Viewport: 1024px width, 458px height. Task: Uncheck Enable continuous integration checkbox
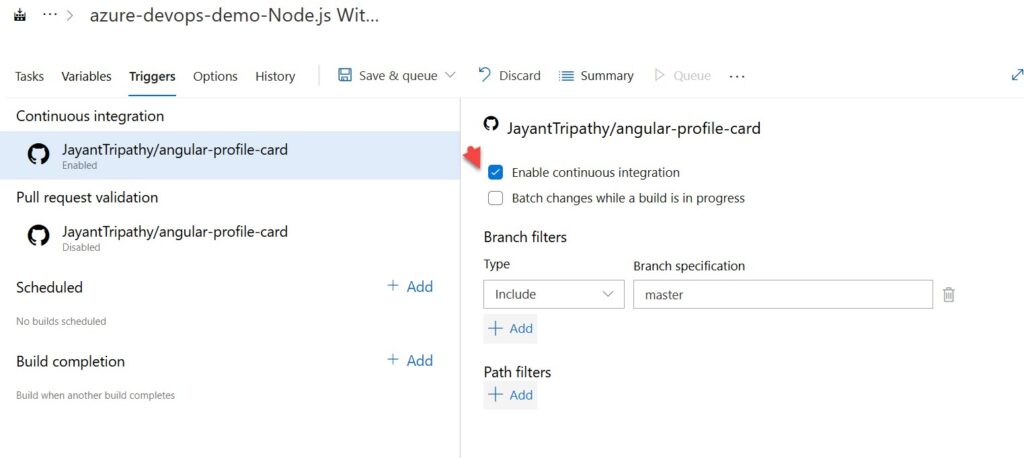496,172
